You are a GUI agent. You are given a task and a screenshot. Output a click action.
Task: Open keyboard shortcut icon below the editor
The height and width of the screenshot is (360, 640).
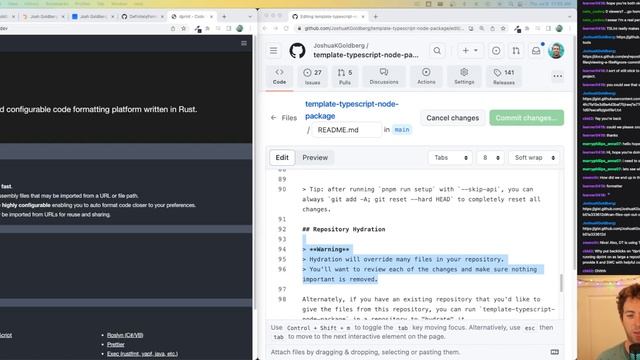click(x=554, y=352)
